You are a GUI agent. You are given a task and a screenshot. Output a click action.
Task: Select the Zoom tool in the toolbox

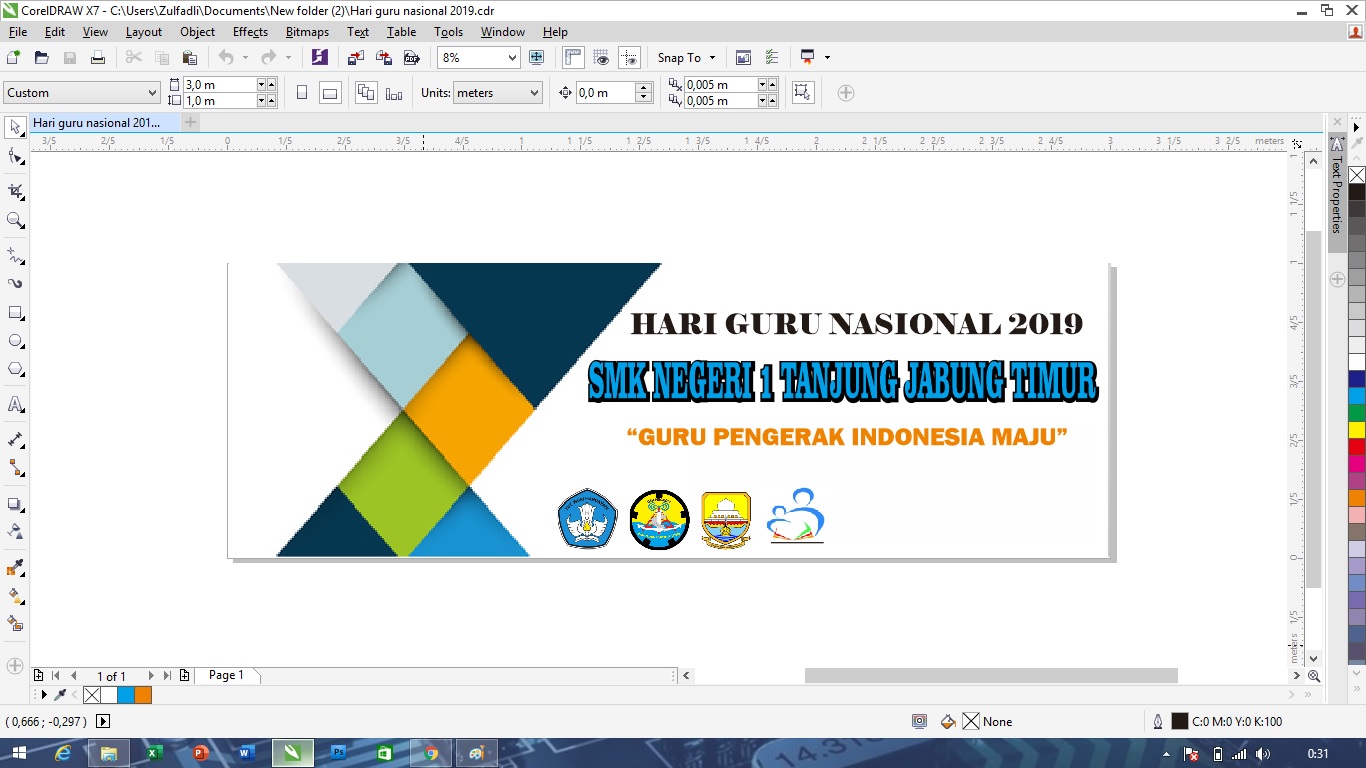[x=16, y=220]
